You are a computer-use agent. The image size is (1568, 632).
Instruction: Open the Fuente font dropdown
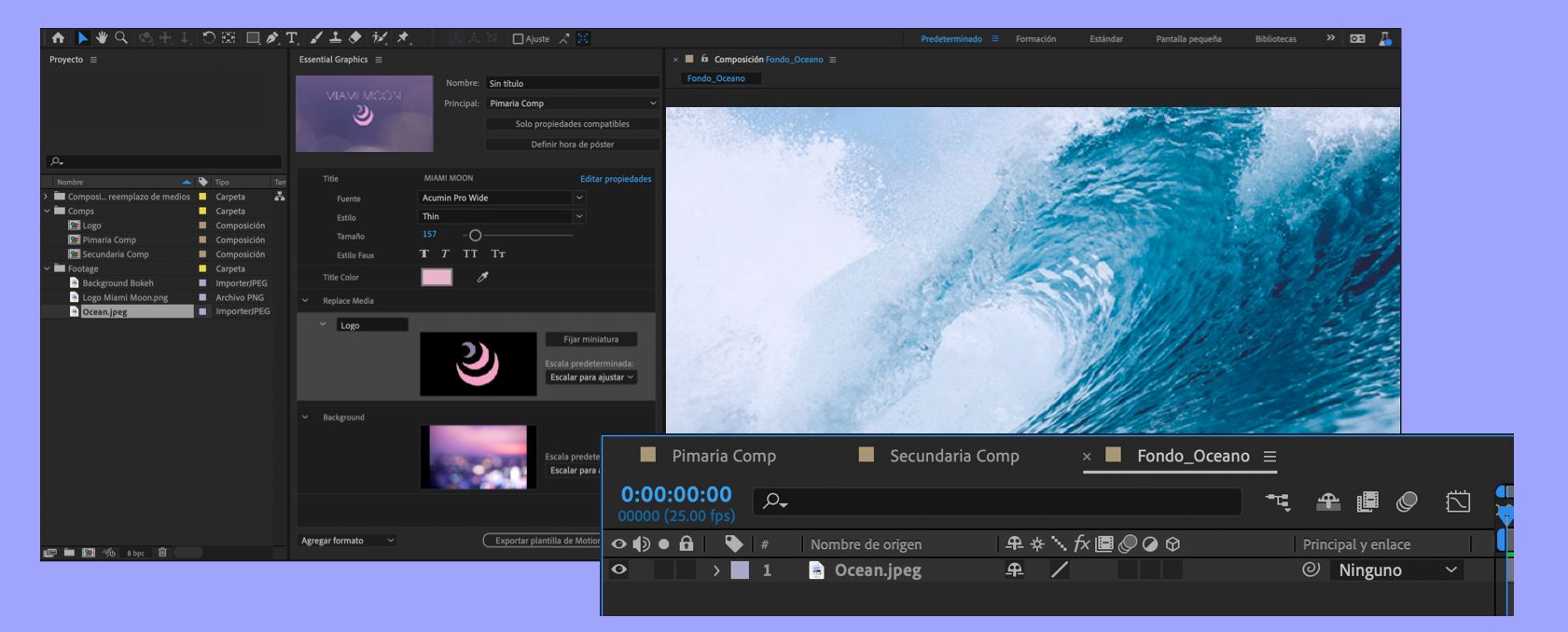[501, 198]
